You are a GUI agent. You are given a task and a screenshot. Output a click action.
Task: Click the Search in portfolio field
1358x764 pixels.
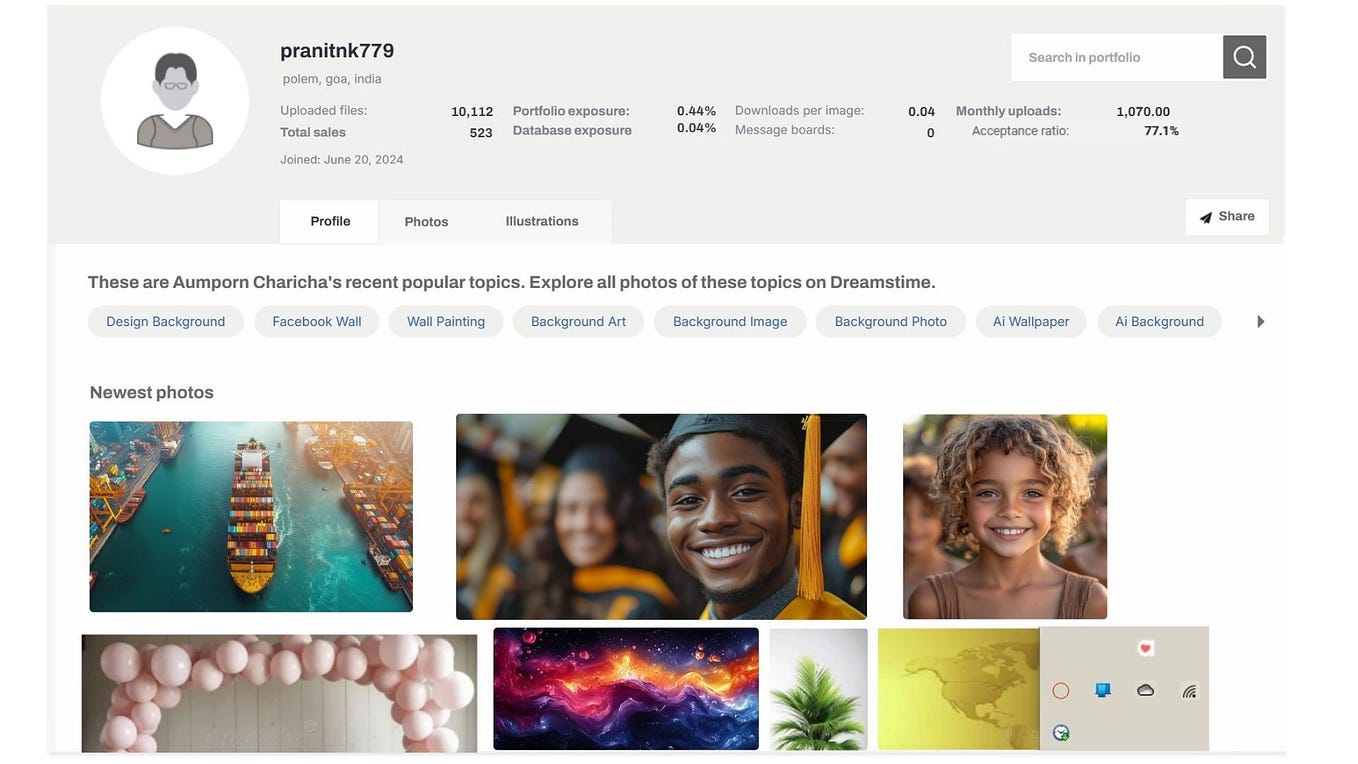(x=1117, y=57)
